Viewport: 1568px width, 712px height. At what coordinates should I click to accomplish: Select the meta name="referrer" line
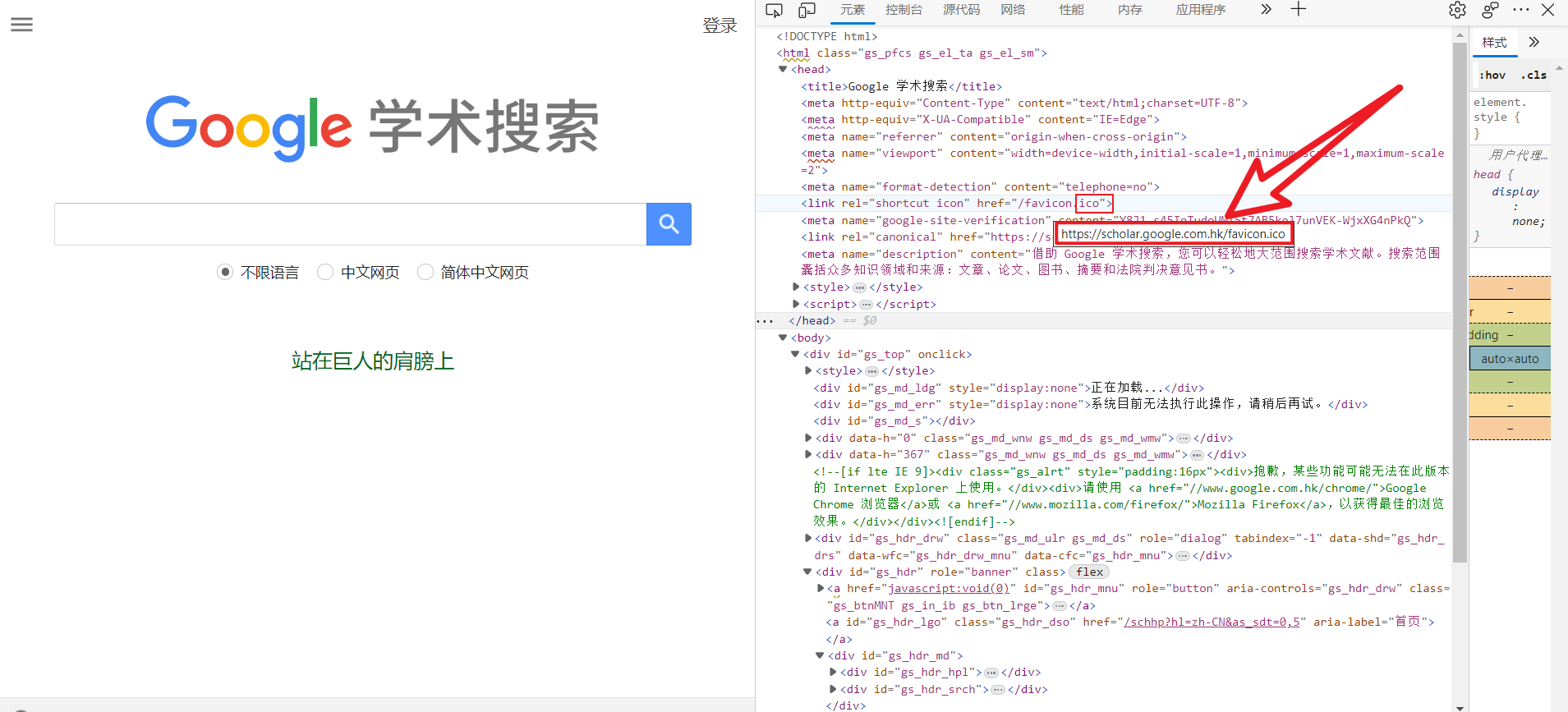[x=994, y=136]
